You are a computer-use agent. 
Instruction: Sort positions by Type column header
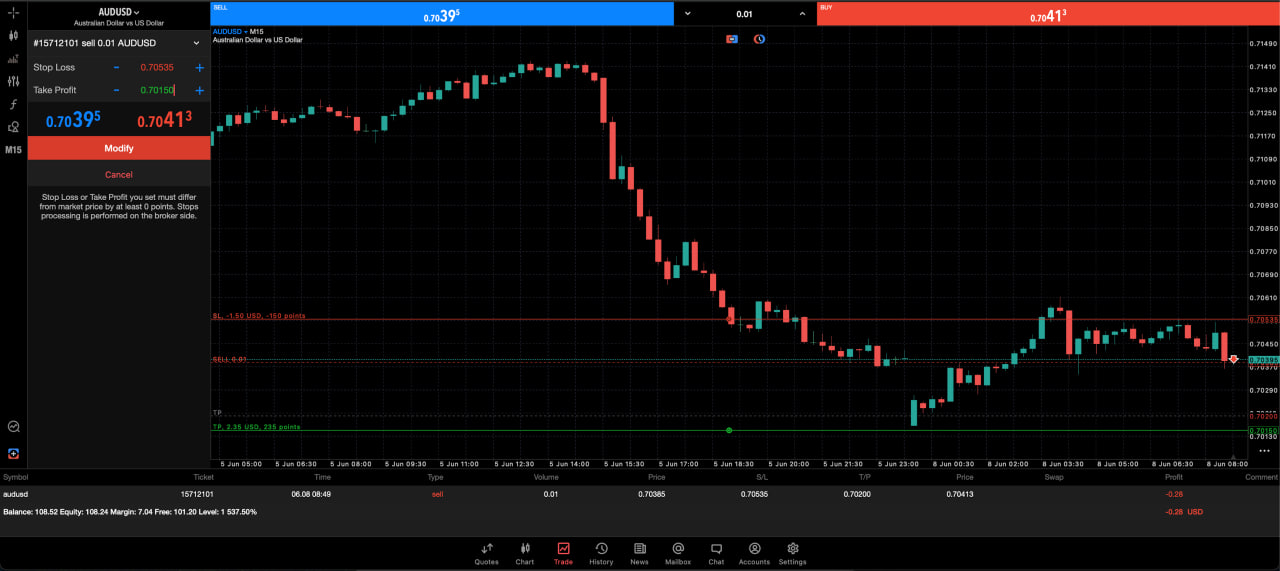pyautogui.click(x=435, y=477)
